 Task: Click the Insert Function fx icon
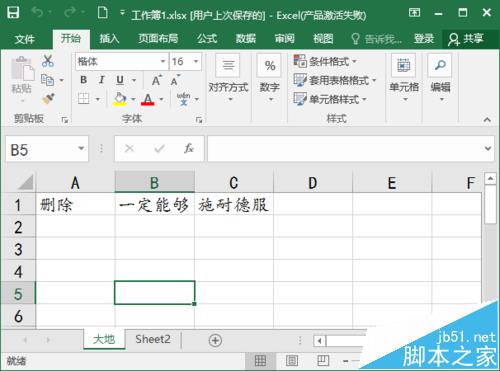tap(189, 148)
